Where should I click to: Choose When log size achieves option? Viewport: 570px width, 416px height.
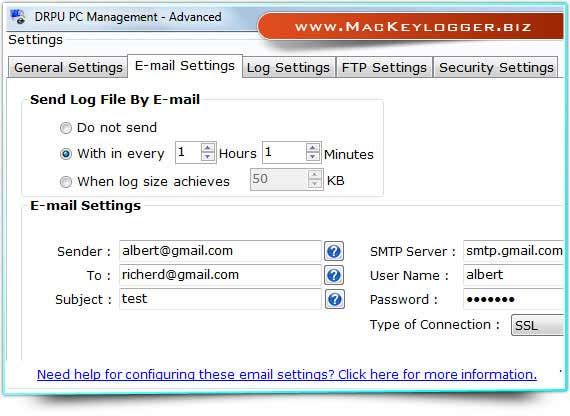66,182
